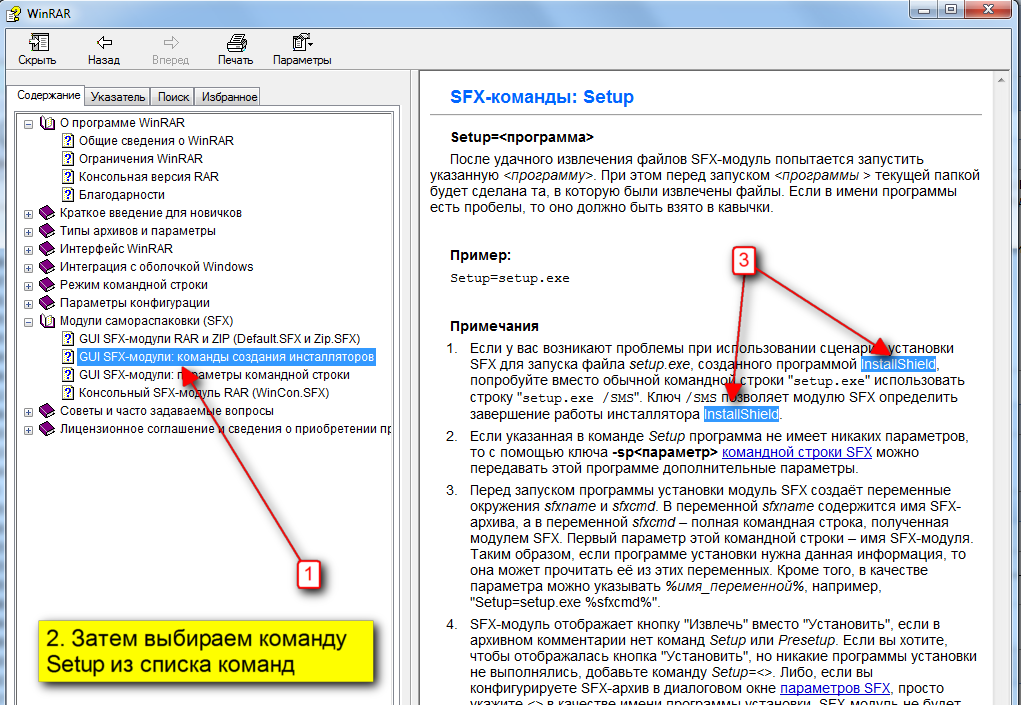The width and height of the screenshot is (1021, 705).
Task: Click the Интерфейс WinRAR label
Action: (117, 249)
